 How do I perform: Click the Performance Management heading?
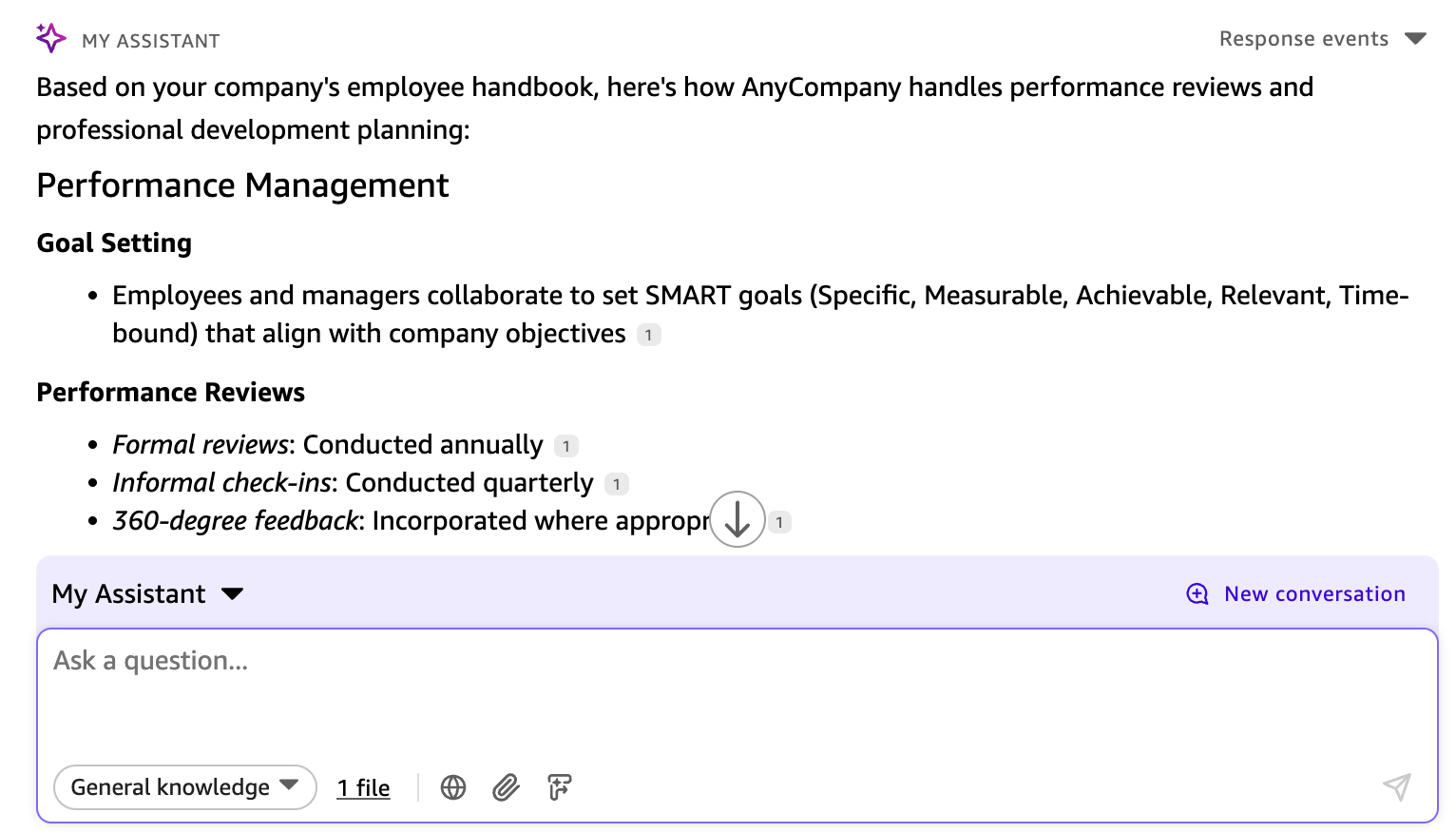pos(242,185)
